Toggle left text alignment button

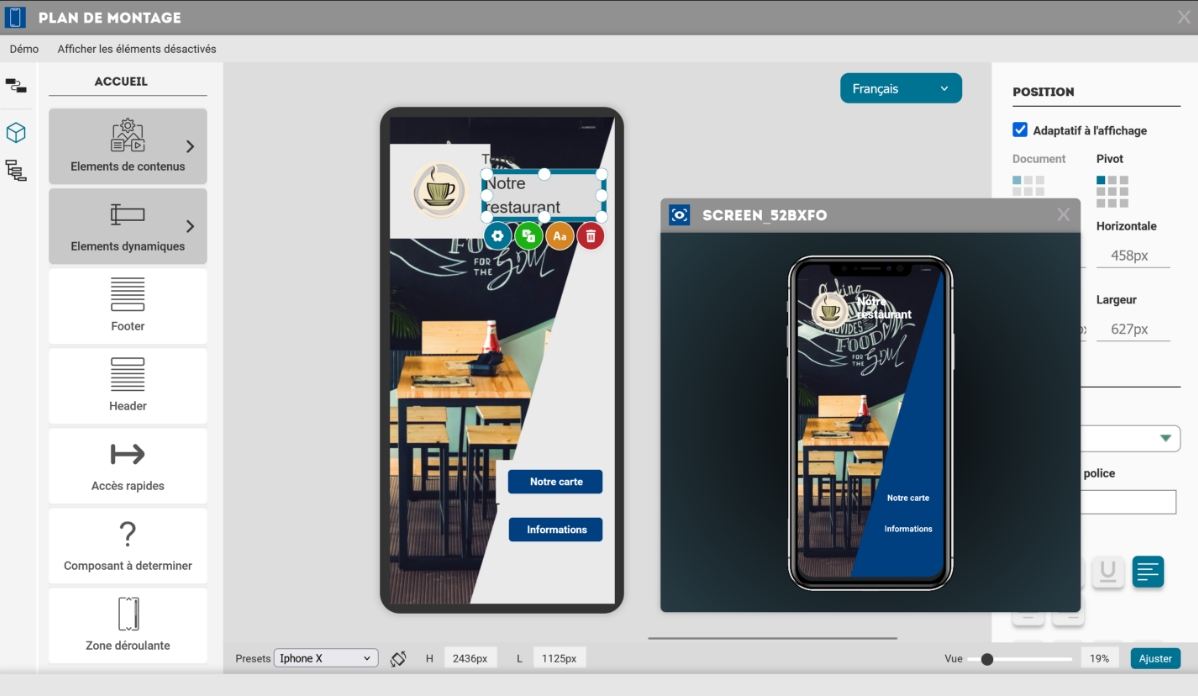1148,571
